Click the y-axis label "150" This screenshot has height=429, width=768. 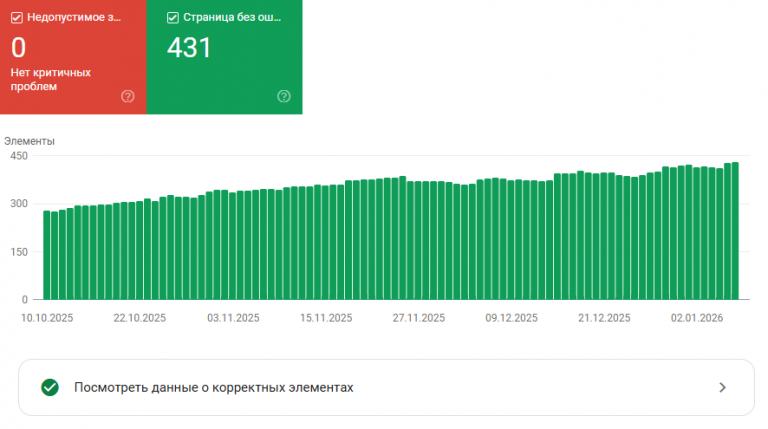(19, 252)
